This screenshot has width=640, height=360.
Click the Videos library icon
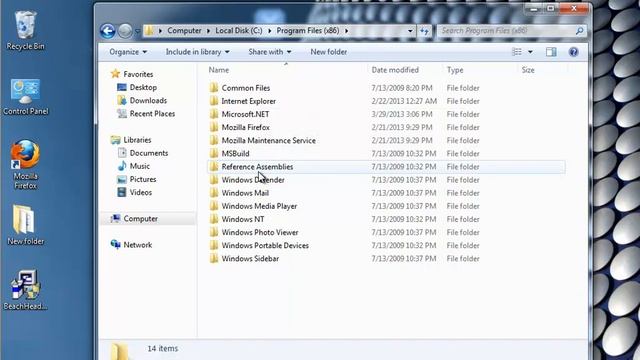tap(122, 192)
